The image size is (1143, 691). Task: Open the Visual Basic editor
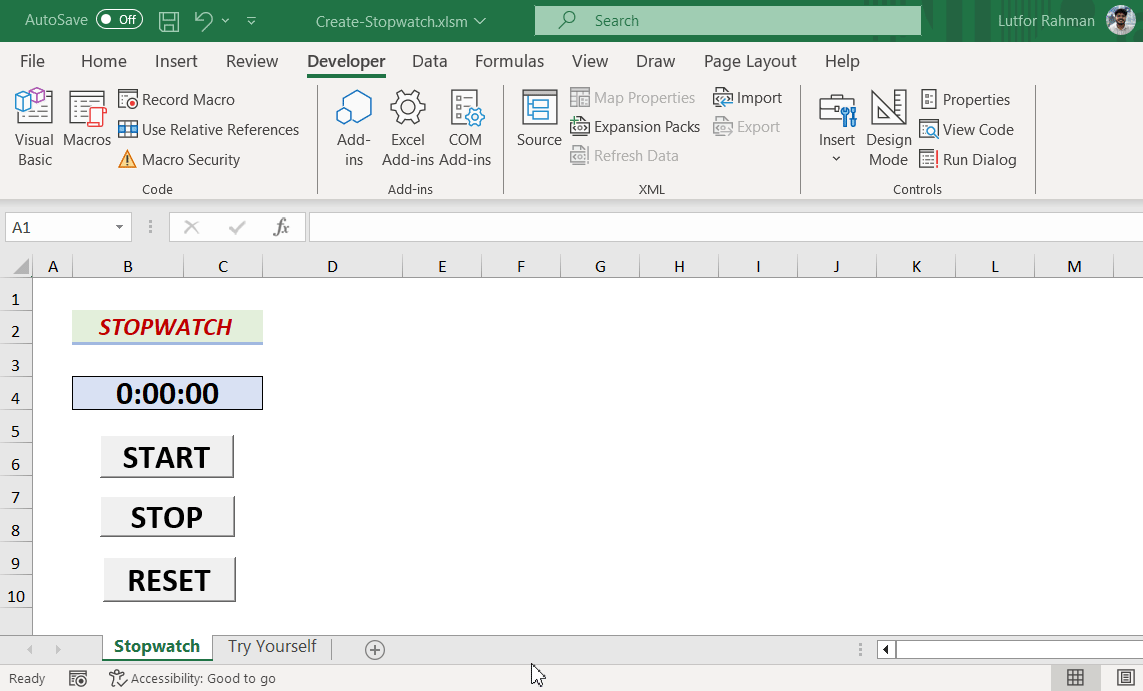click(x=33, y=124)
